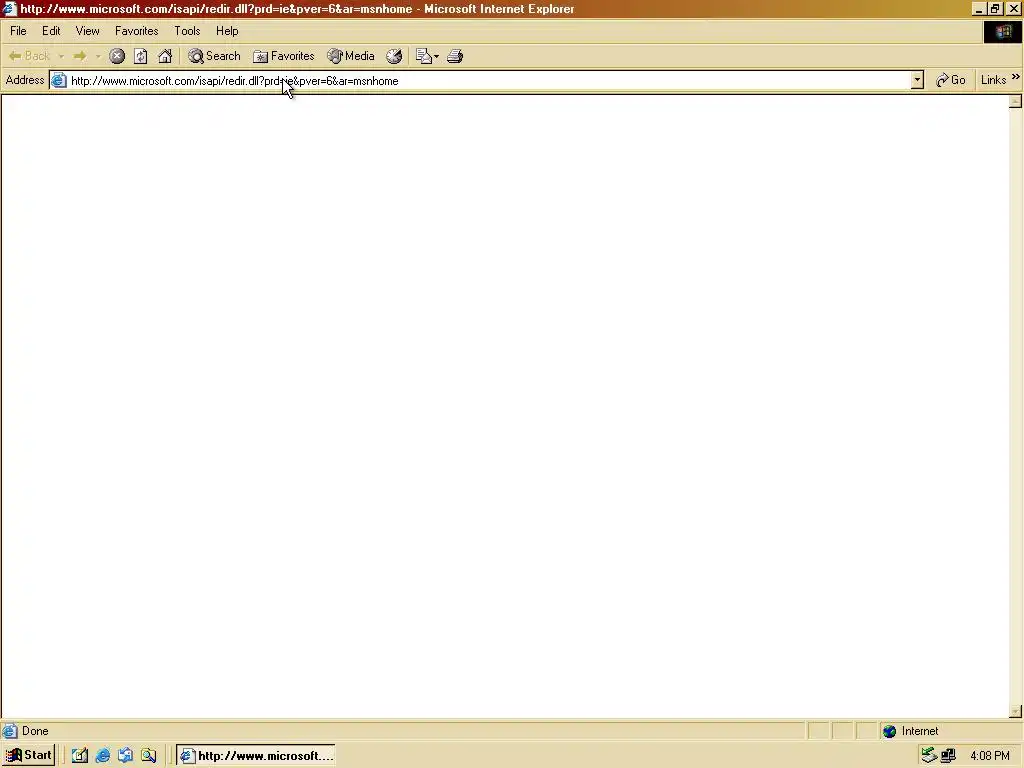This screenshot has height=768, width=1024.
Task: Click the status bar page icon
Action: point(10,731)
